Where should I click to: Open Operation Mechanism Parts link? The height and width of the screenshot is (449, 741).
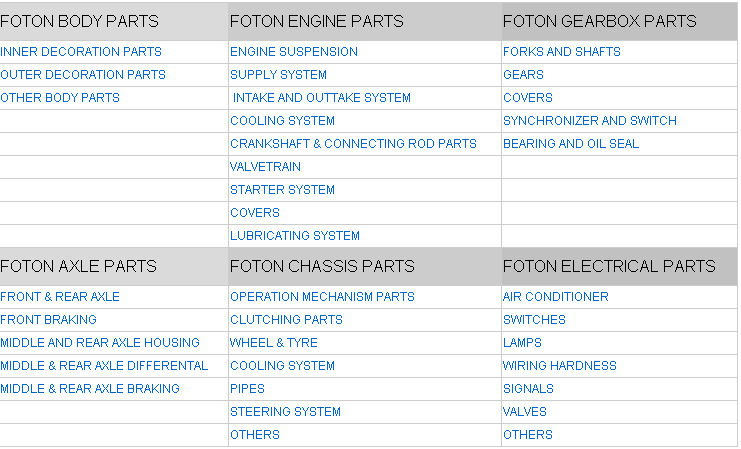click(322, 297)
